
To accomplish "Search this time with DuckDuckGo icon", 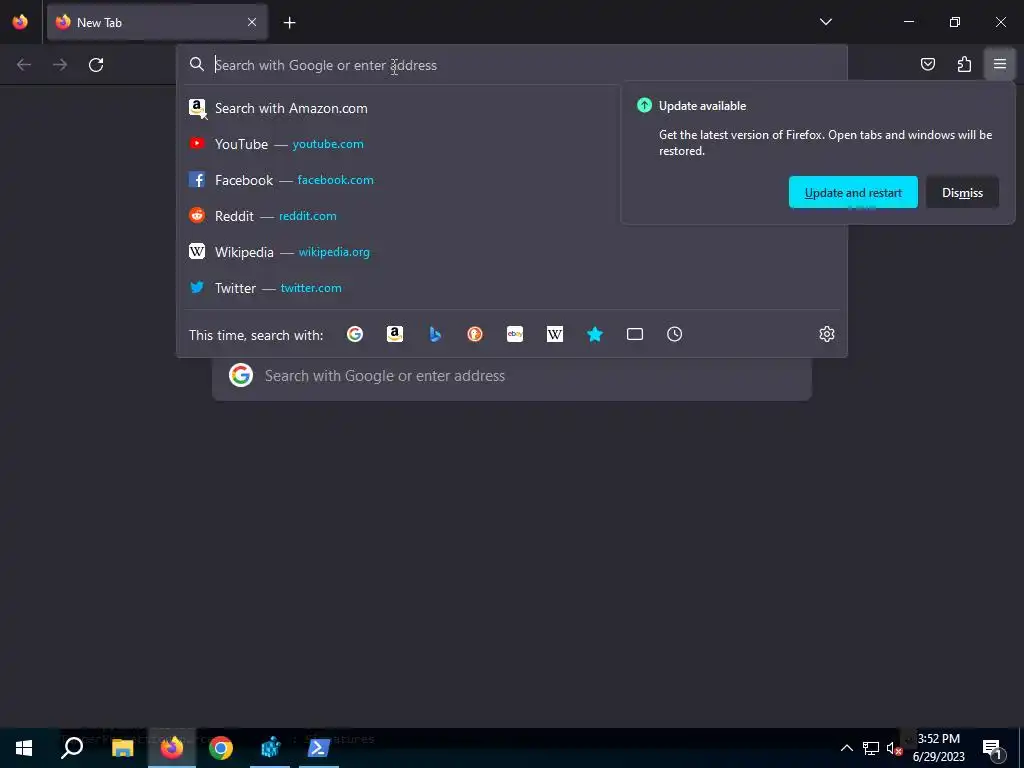I will tap(475, 334).
